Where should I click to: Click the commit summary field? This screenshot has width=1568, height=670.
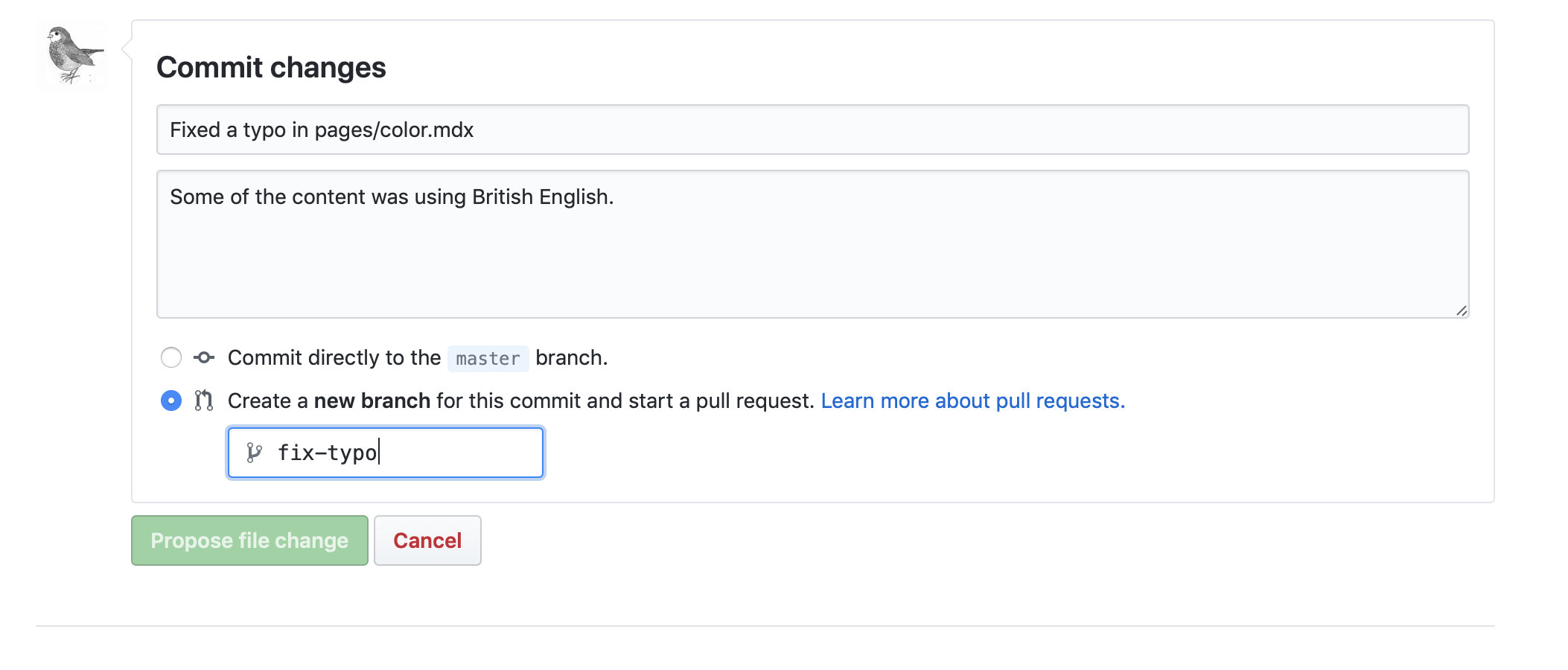pos(812,130)
